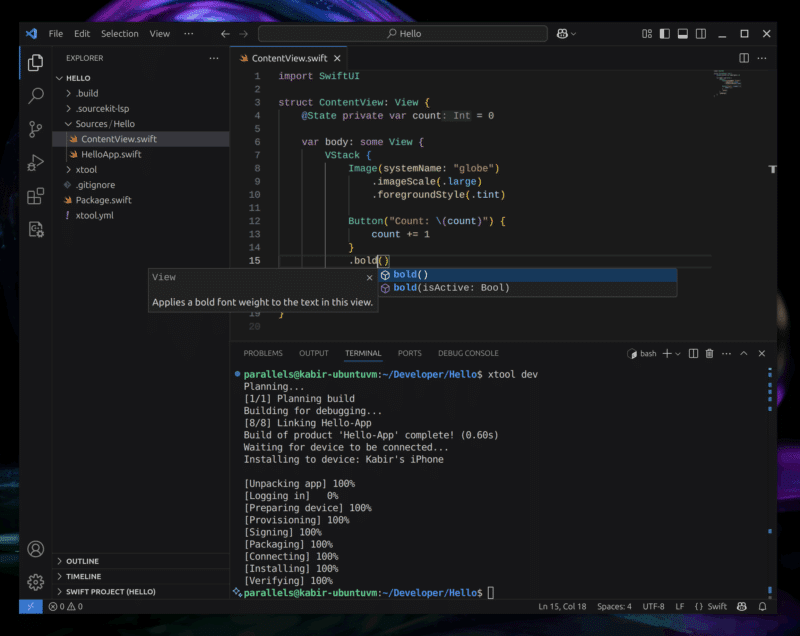Image resolution: width=800 pixels, height=636 pixels.
Task: Open editor More Actions ellipsis
Action: tap(762, 58)
